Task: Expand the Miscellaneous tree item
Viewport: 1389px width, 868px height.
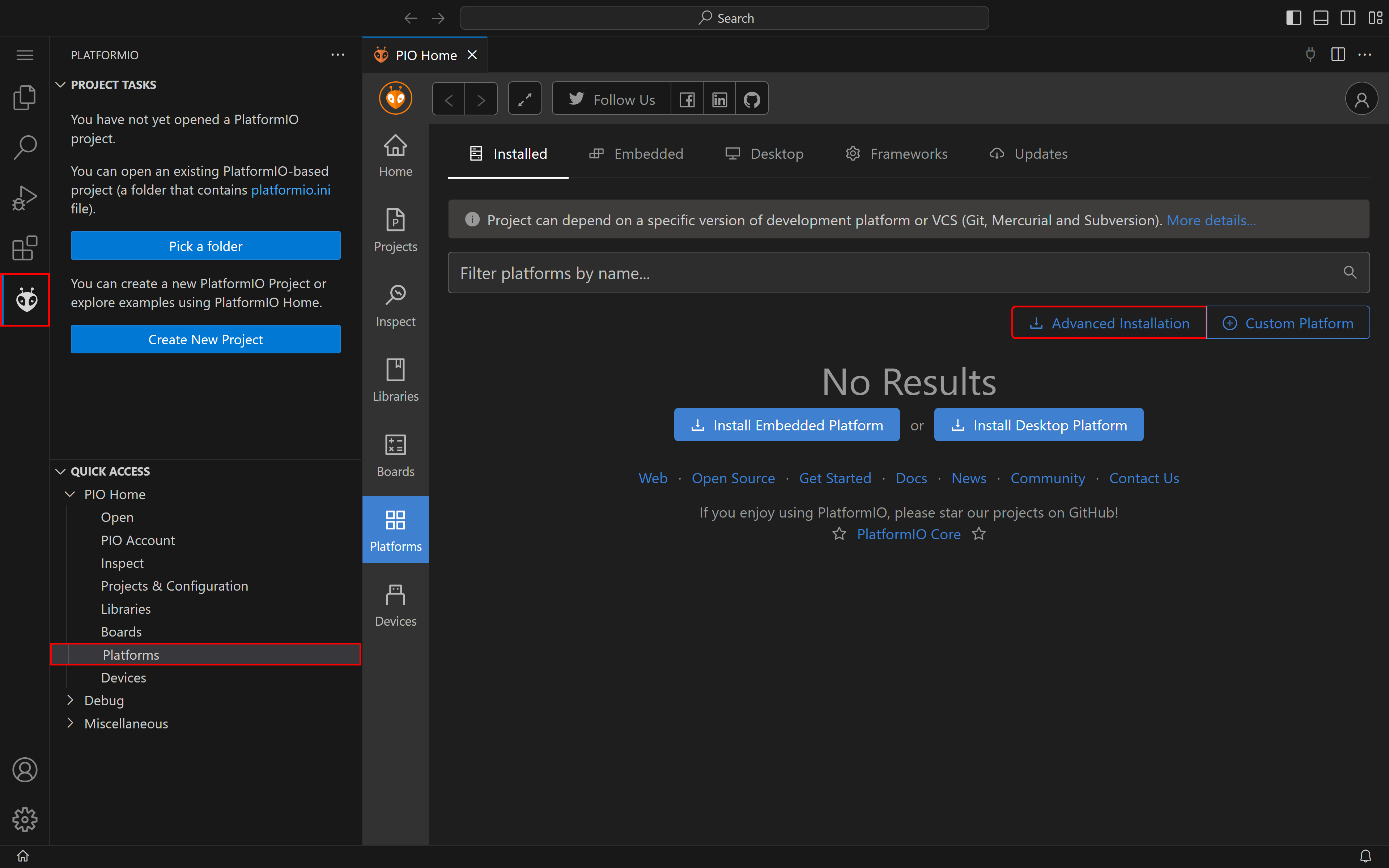Action: 126,723
